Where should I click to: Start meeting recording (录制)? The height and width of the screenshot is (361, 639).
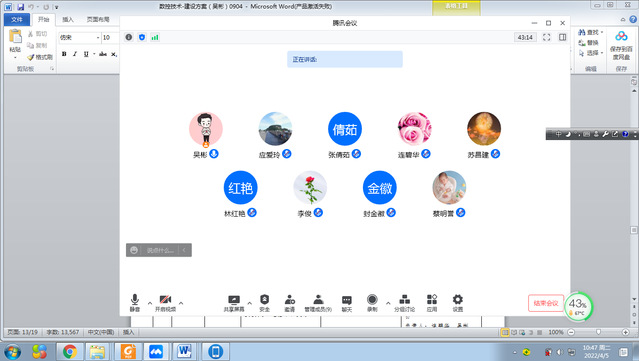coord(372,303)
